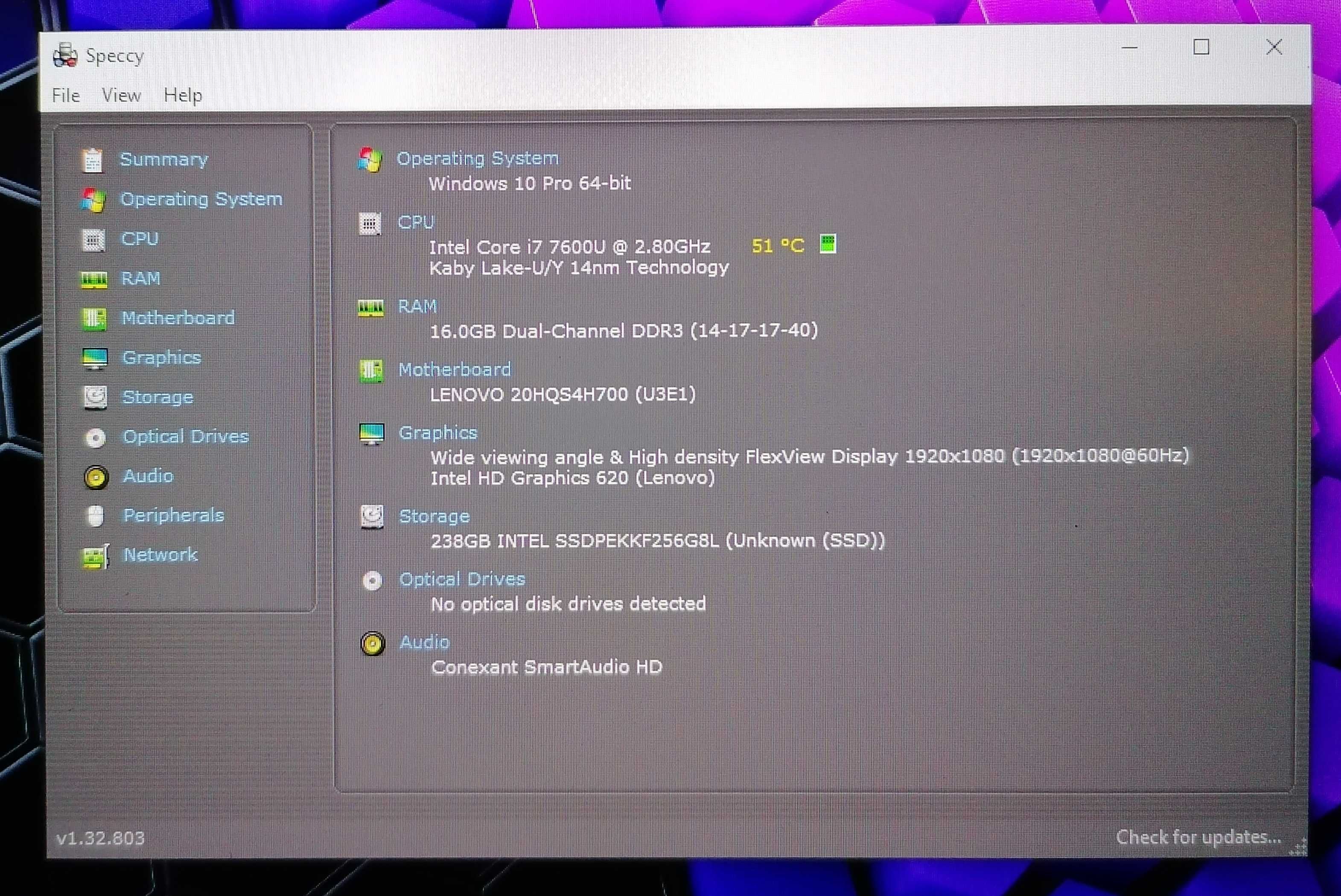This screenshot has width=1341, height=896.
Task: Click the LENOVO 20HQS4H700 motherboard text
Action: tap(563, 394)
